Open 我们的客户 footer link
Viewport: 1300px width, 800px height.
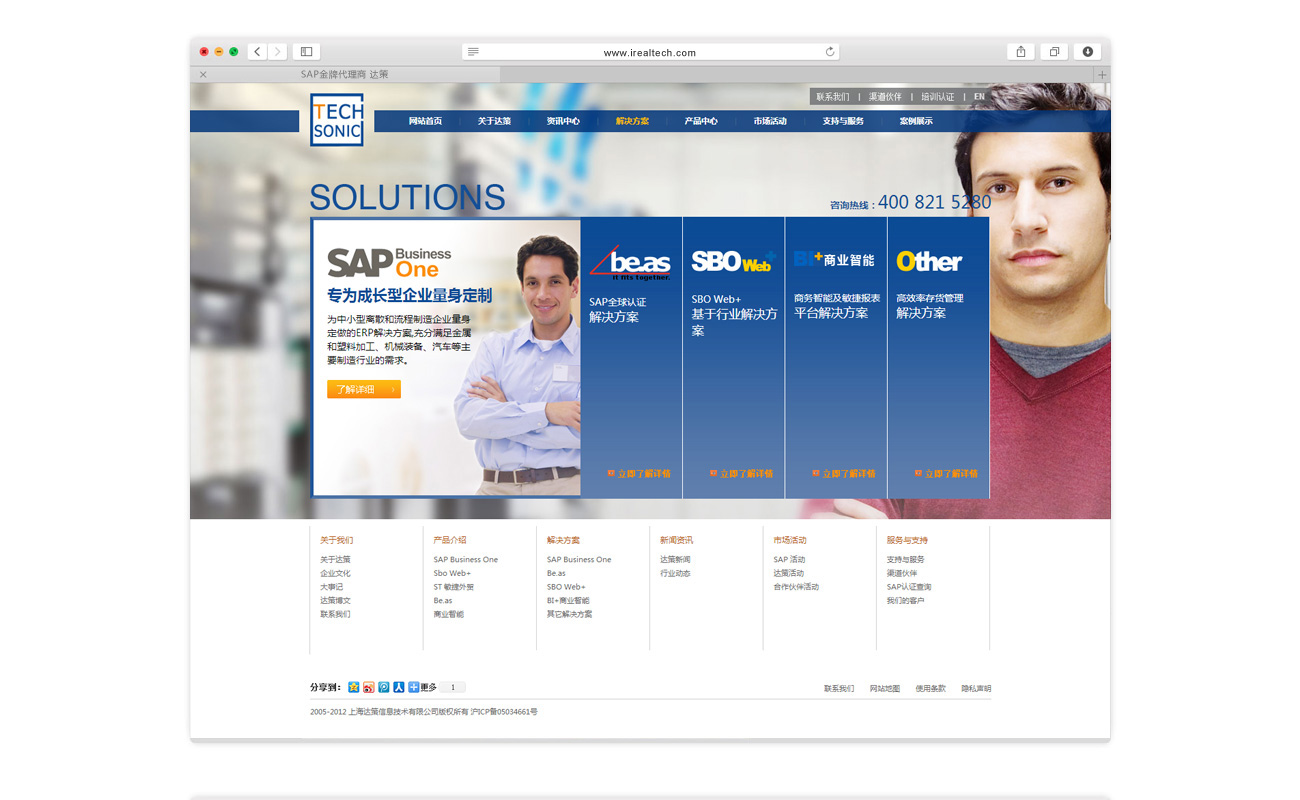pyautogui.click(x=905, y=600)
